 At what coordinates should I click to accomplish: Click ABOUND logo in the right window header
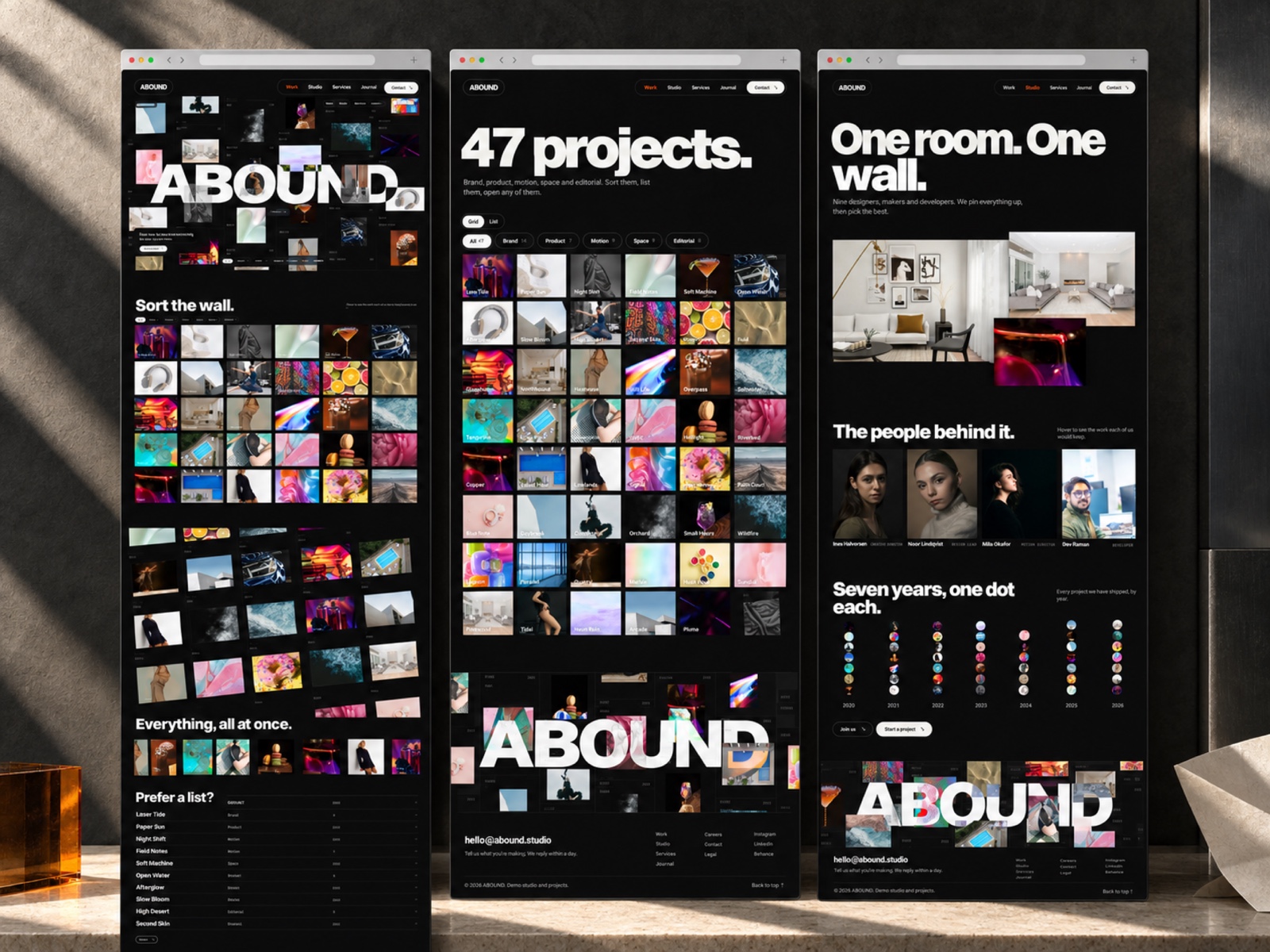(x=852, y=87)
